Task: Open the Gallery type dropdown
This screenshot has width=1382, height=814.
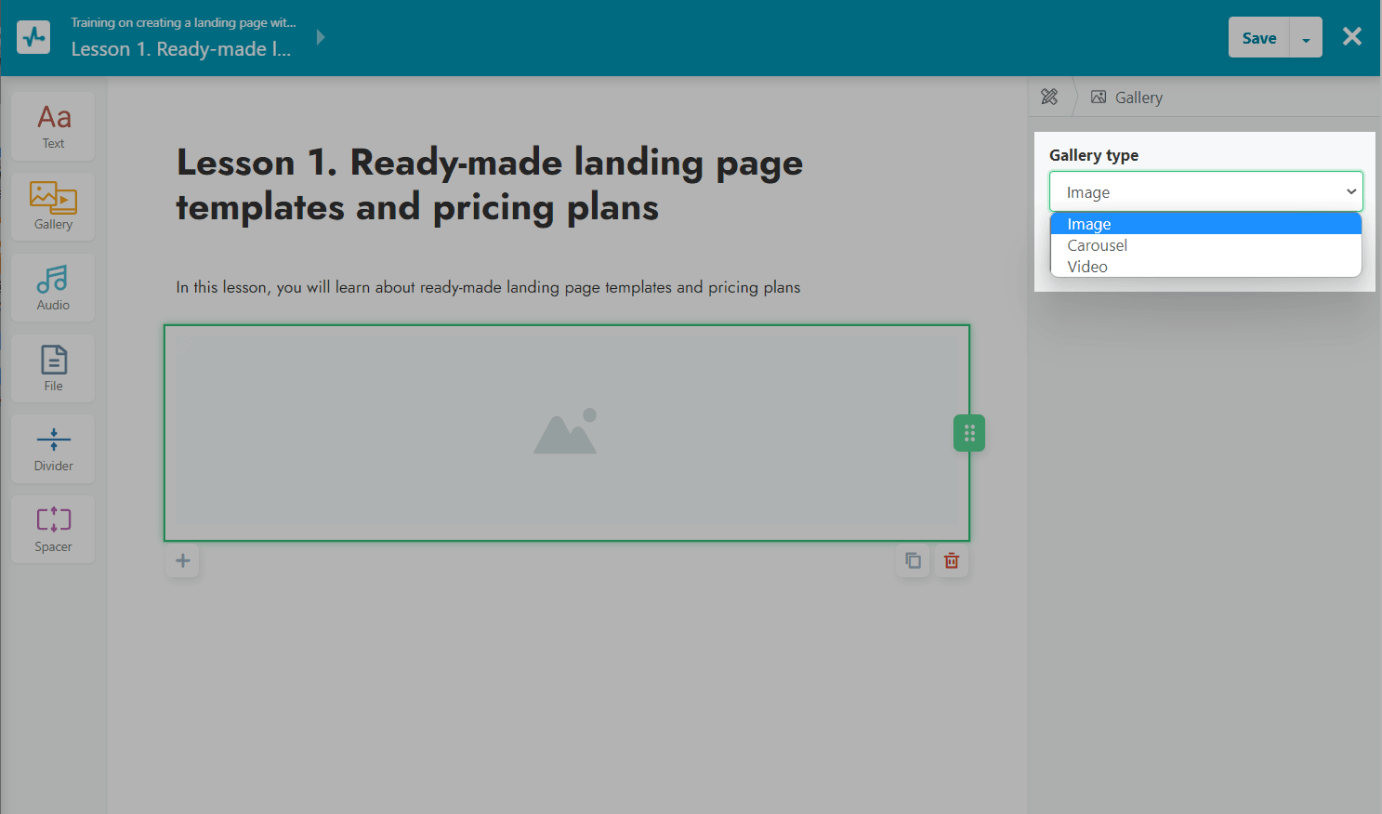Action: coord(1205,191)
